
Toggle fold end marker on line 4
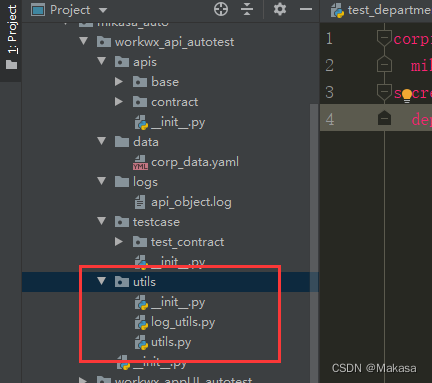coord(384,118)
